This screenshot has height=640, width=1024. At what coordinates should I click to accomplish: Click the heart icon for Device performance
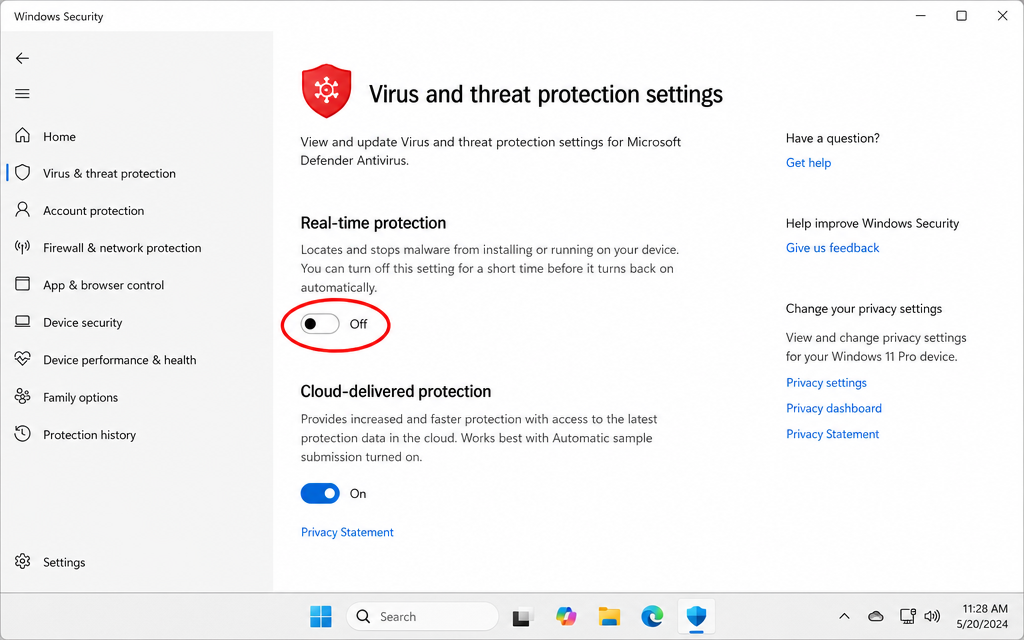[22, 359]
